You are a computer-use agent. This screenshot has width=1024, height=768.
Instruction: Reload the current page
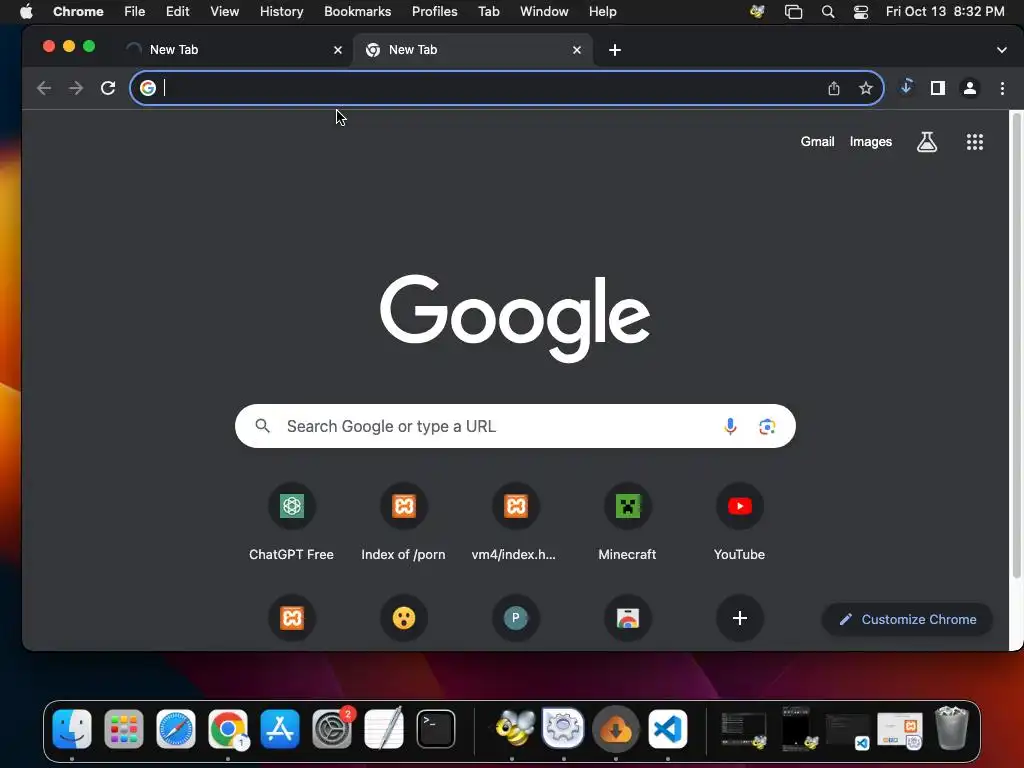(x=108, y=88)
